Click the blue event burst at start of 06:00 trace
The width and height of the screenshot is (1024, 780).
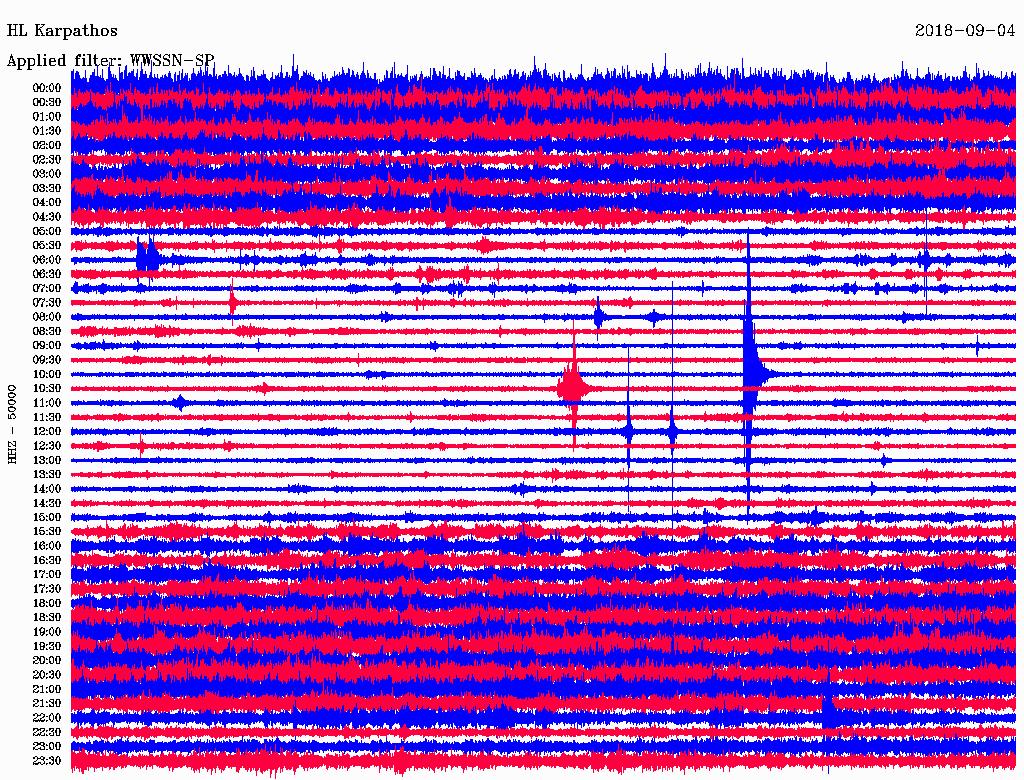coord(148,260)
